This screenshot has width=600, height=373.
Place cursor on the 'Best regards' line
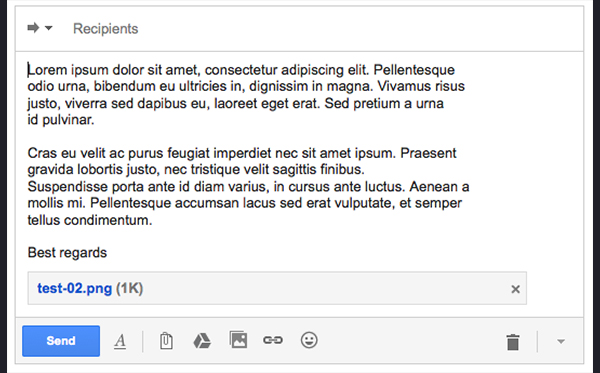tap(67, 253)
